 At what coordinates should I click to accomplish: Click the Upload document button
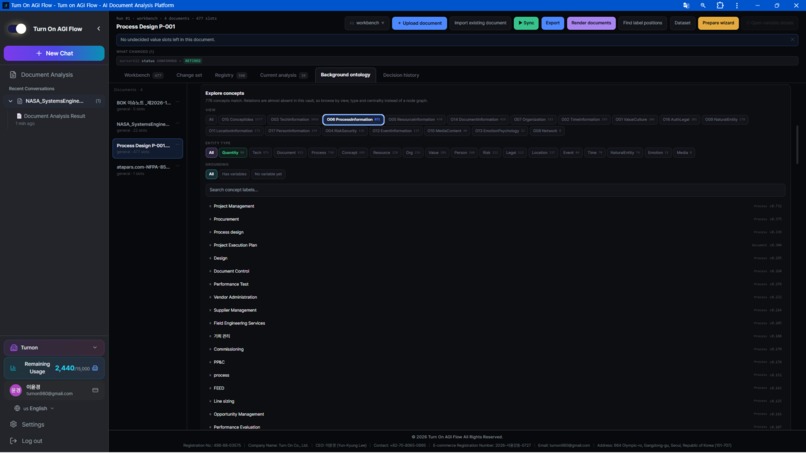click(x=419, y=23)
